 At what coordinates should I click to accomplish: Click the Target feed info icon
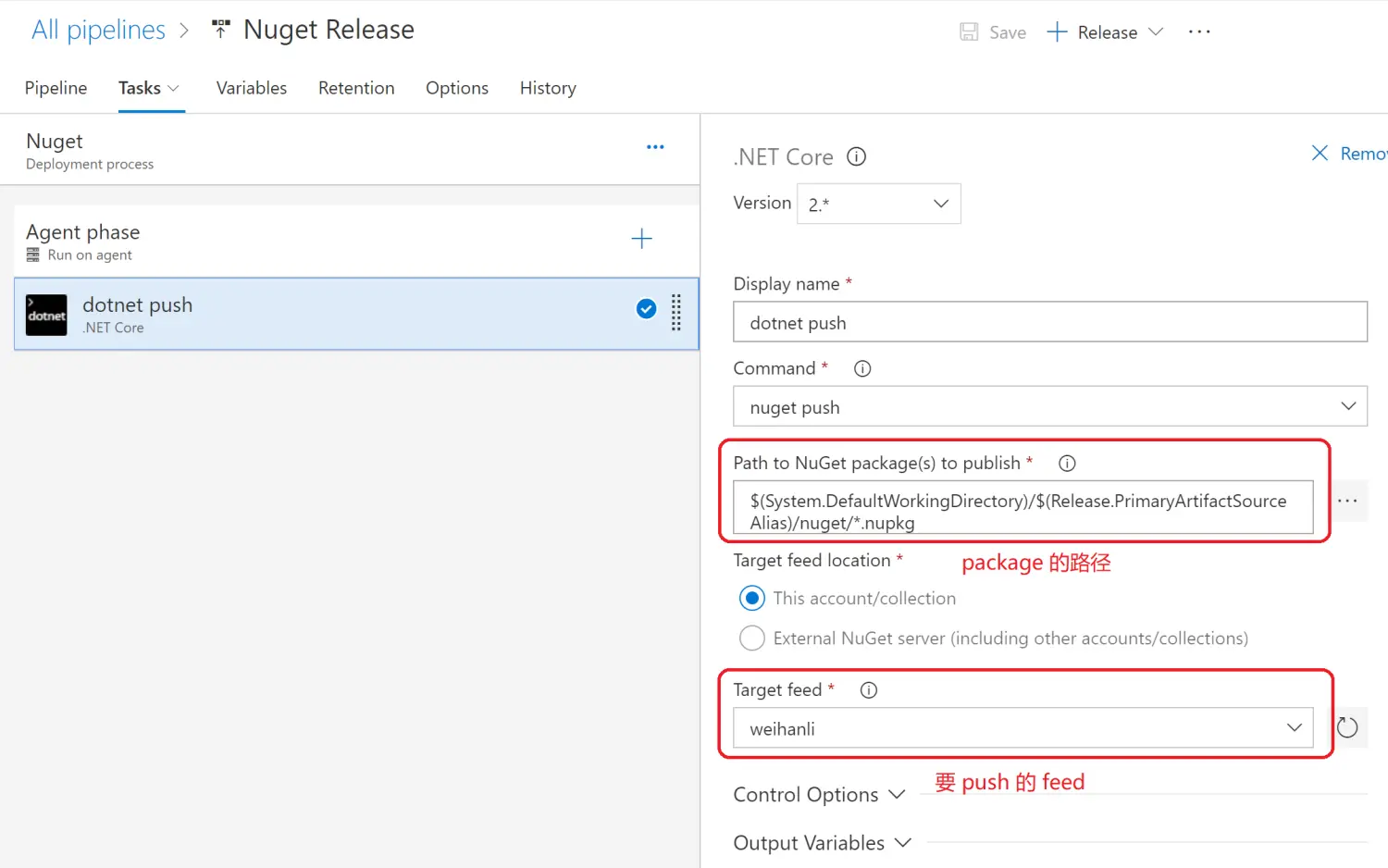869,690
